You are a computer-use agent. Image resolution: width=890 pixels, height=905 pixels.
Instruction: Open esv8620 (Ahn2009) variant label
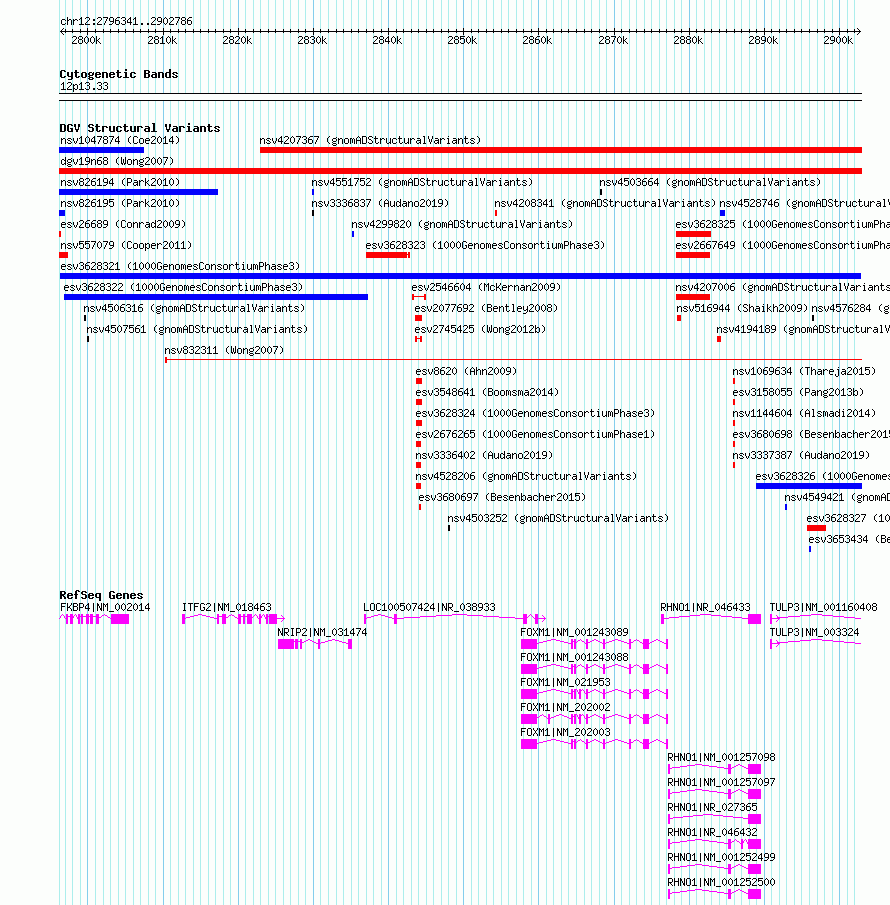(466, 371)
